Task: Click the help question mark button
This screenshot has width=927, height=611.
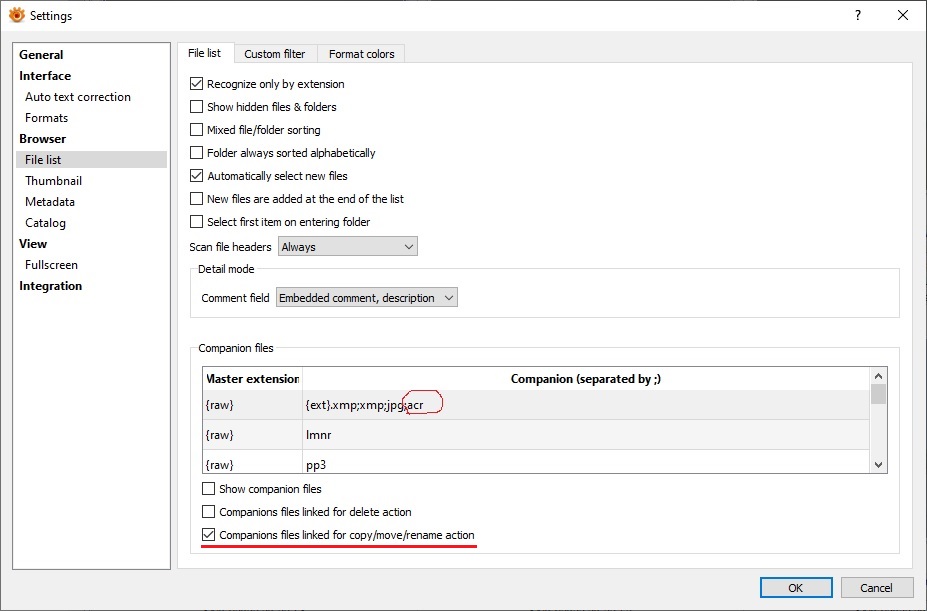Action: [x=857, y=15]
